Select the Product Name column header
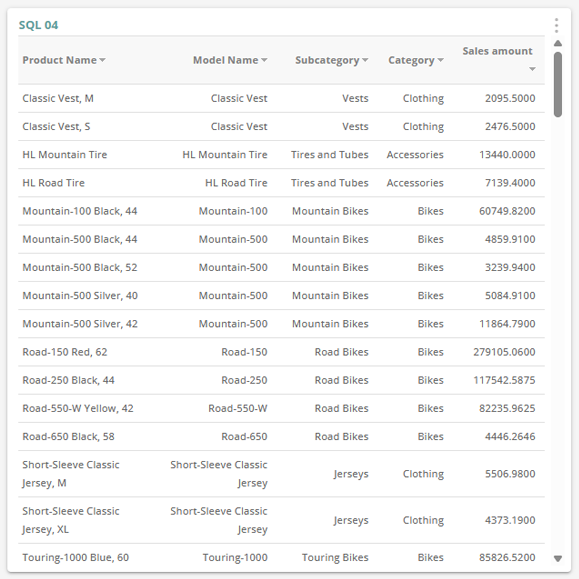Viewport: 579px width, 579px height. (x=59, y=60)
